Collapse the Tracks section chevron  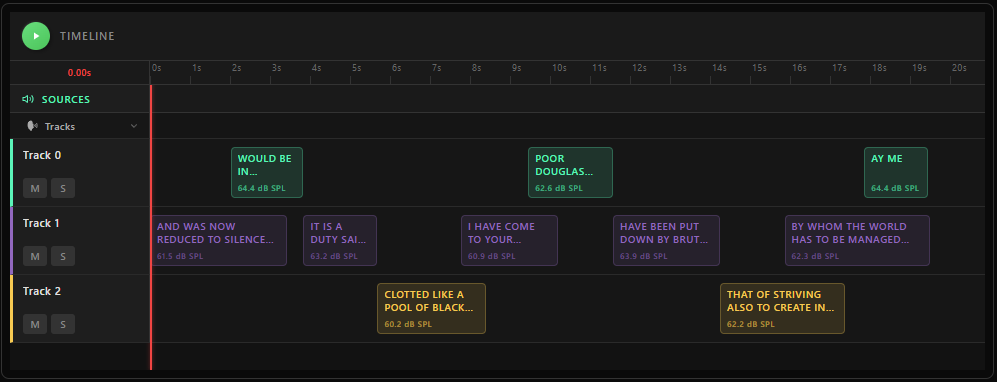134,126
